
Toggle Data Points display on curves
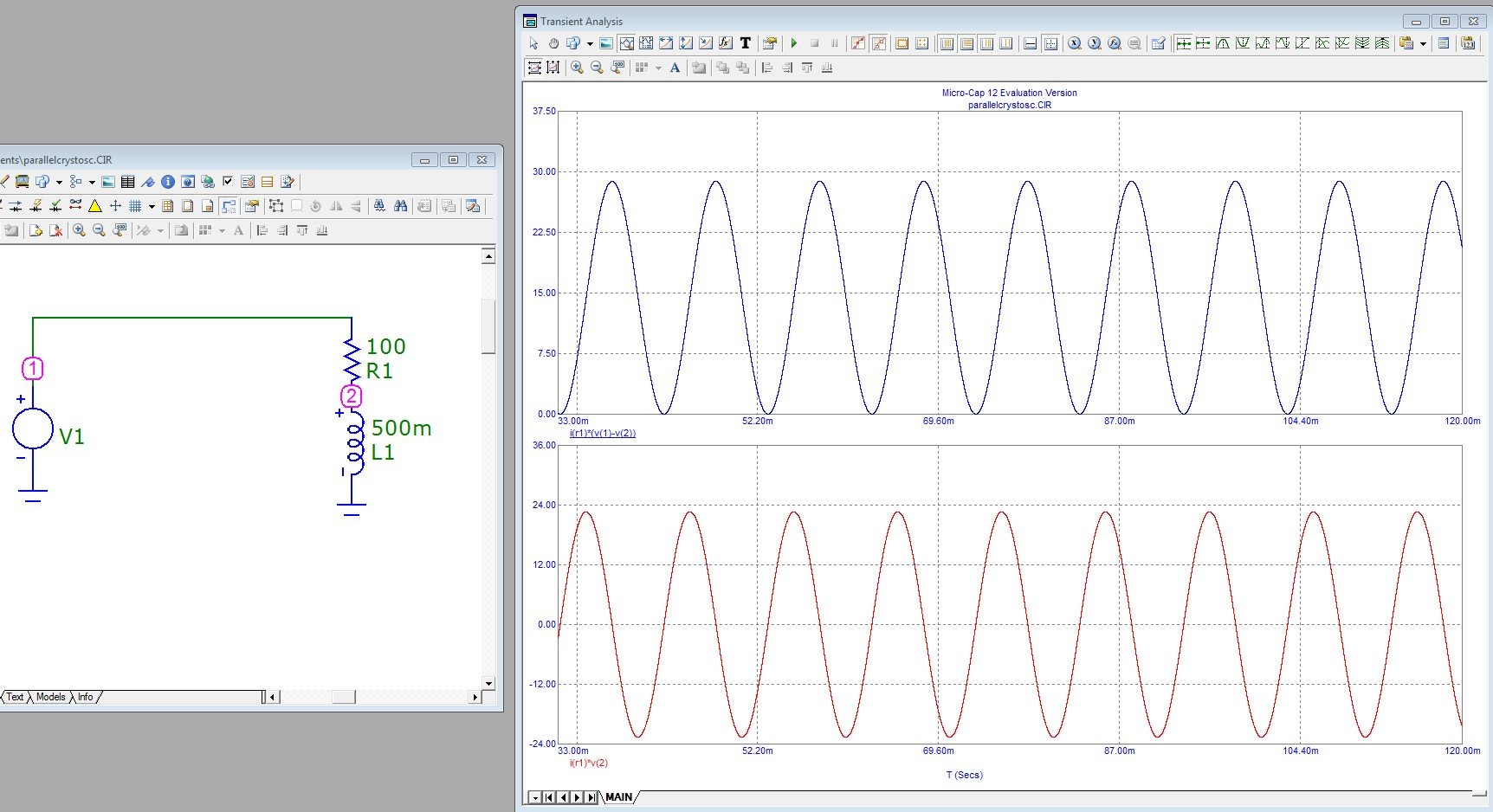pos(858,43)
